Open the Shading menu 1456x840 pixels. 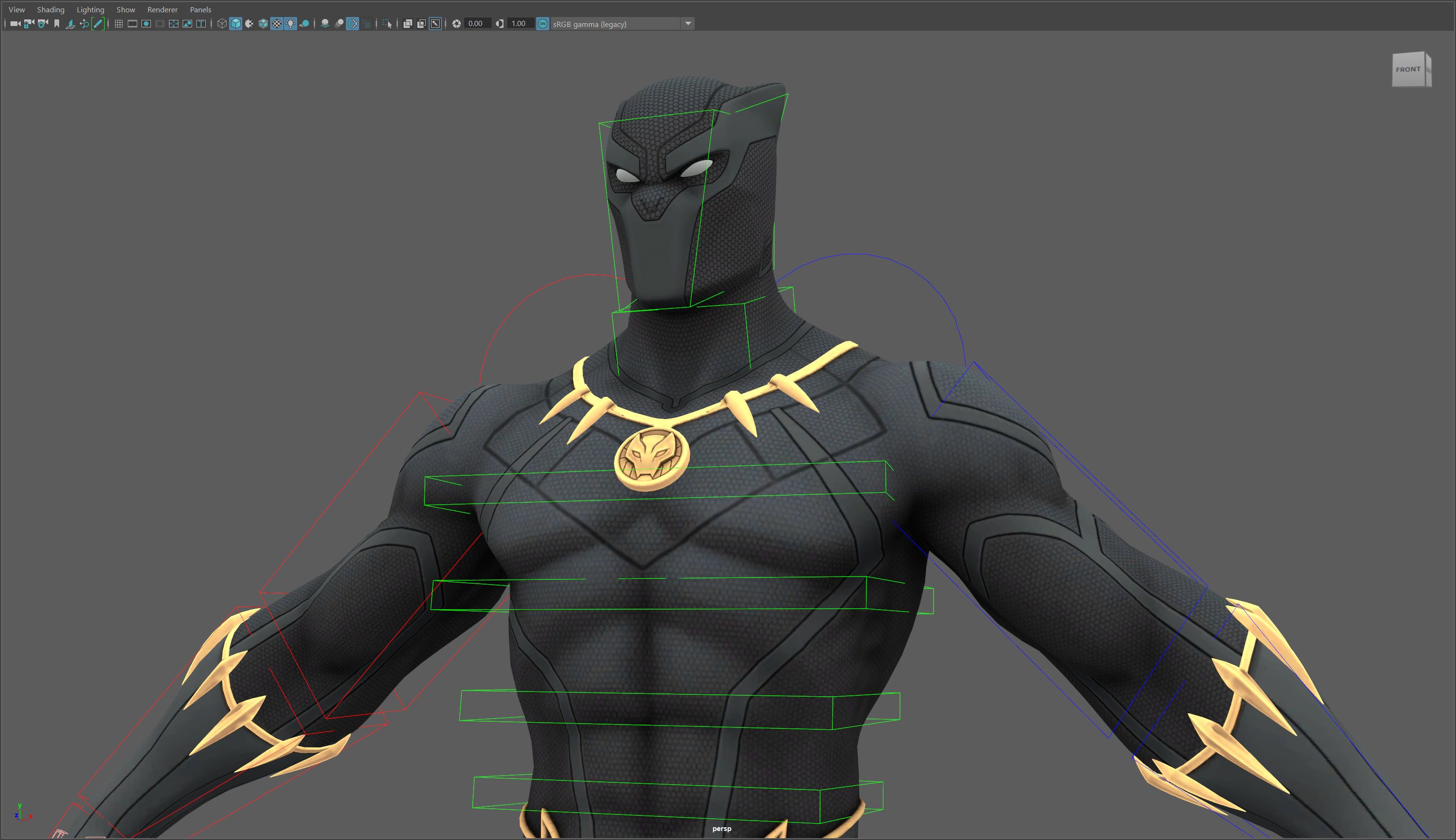51,9
